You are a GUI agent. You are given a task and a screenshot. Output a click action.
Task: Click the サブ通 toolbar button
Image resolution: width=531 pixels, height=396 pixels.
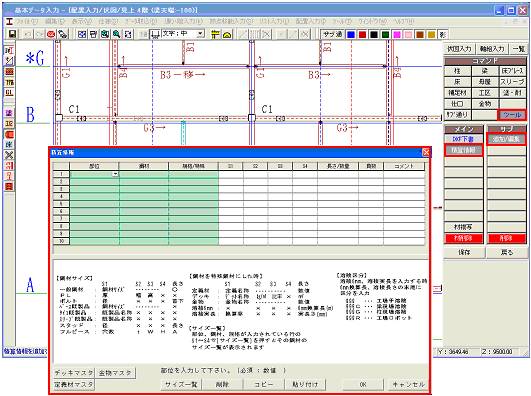click(332, 34)
